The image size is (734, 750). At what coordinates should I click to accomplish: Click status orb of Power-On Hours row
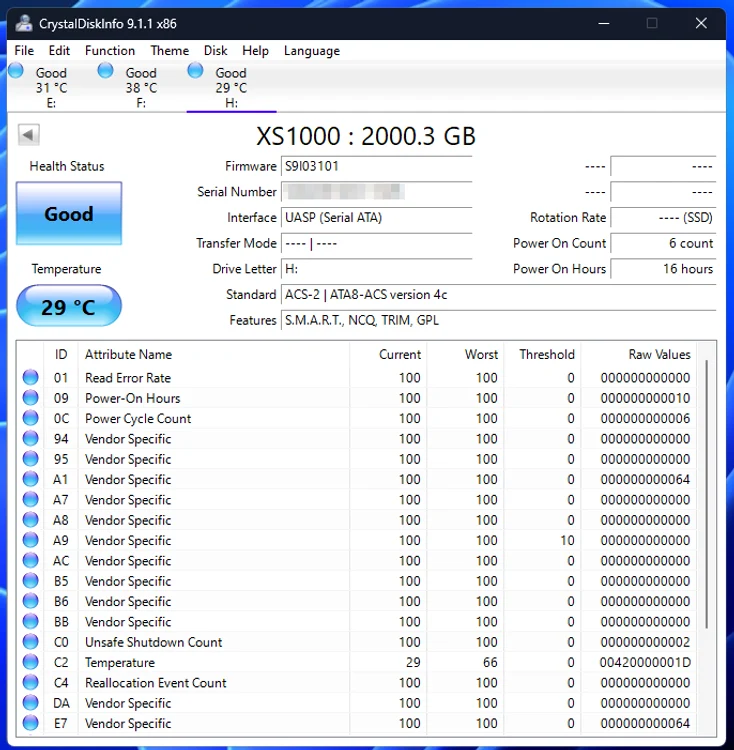click(x=31, y=397)
